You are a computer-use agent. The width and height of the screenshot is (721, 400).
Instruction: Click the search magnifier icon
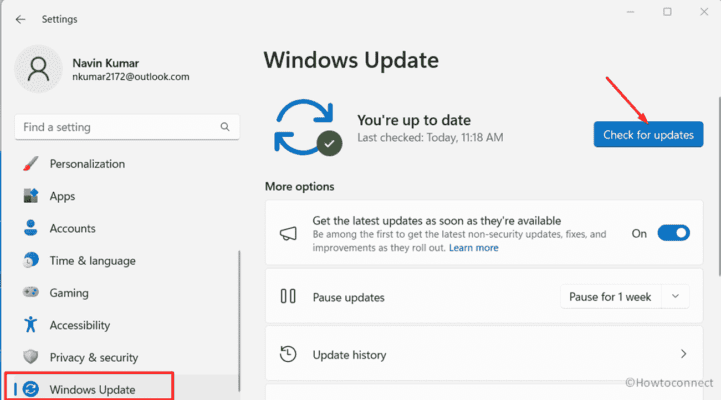(225, 127)
